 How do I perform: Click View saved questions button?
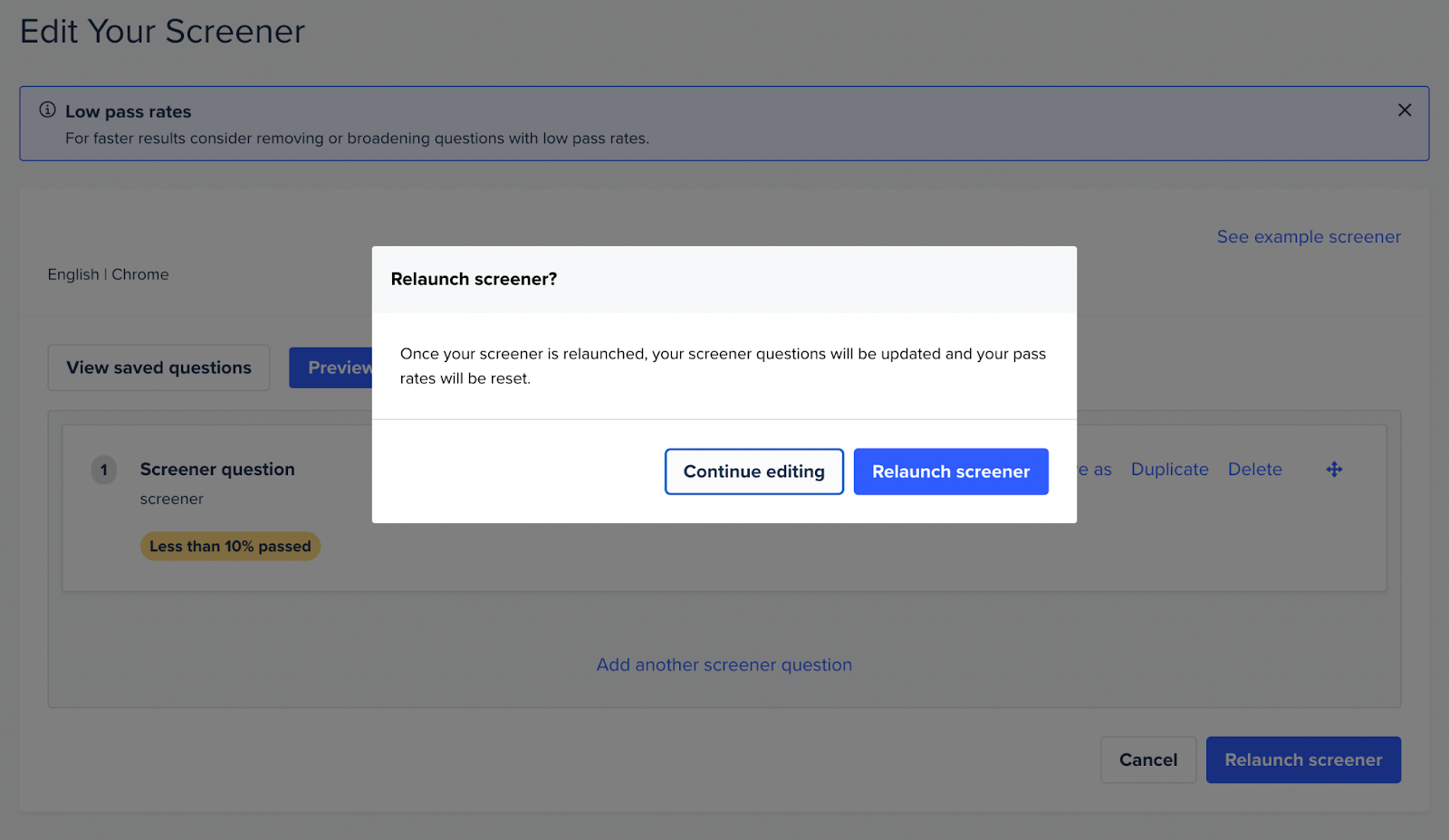pos(158,367)
